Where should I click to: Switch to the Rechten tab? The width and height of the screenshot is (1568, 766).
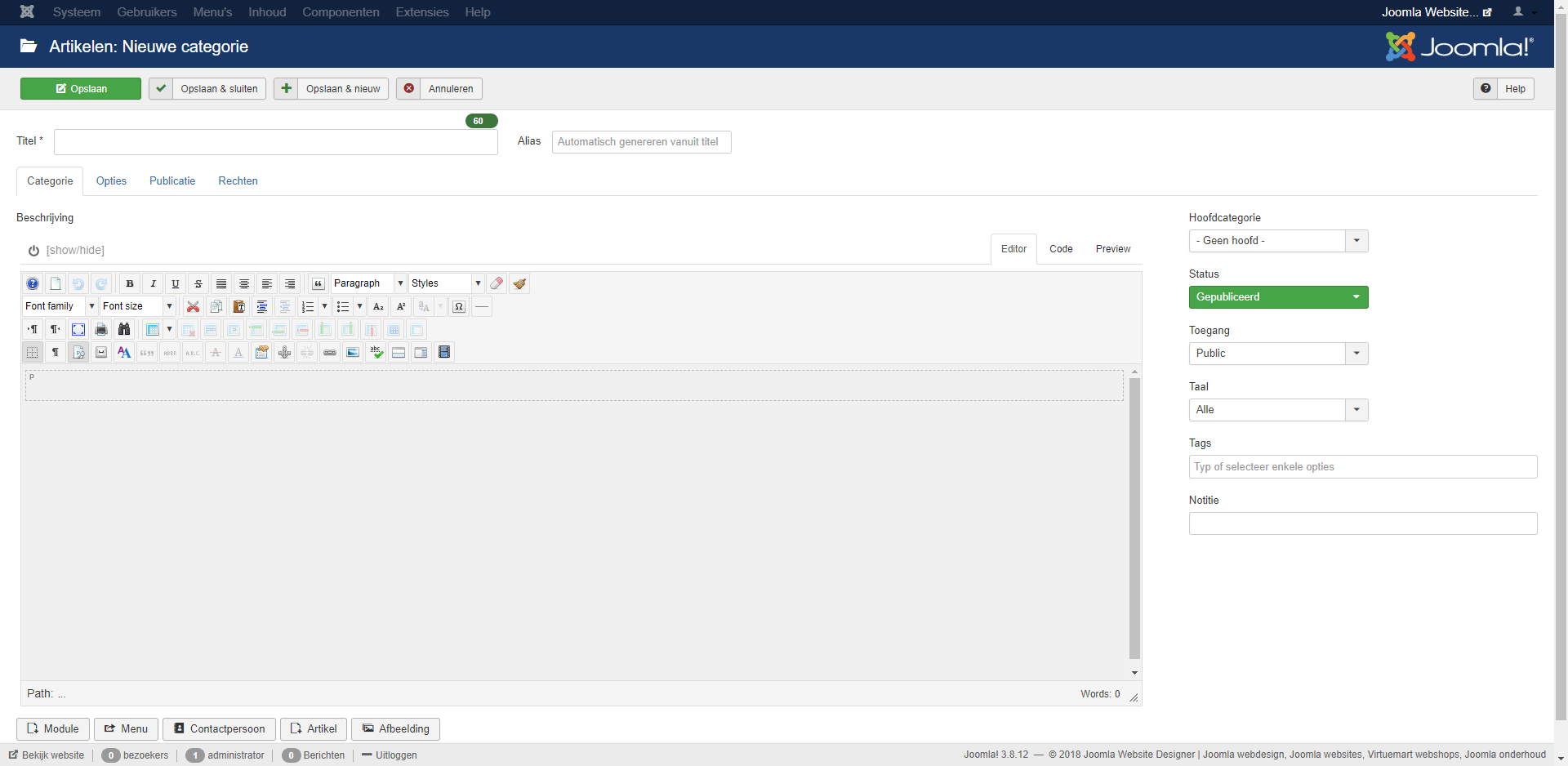[238, 180]
